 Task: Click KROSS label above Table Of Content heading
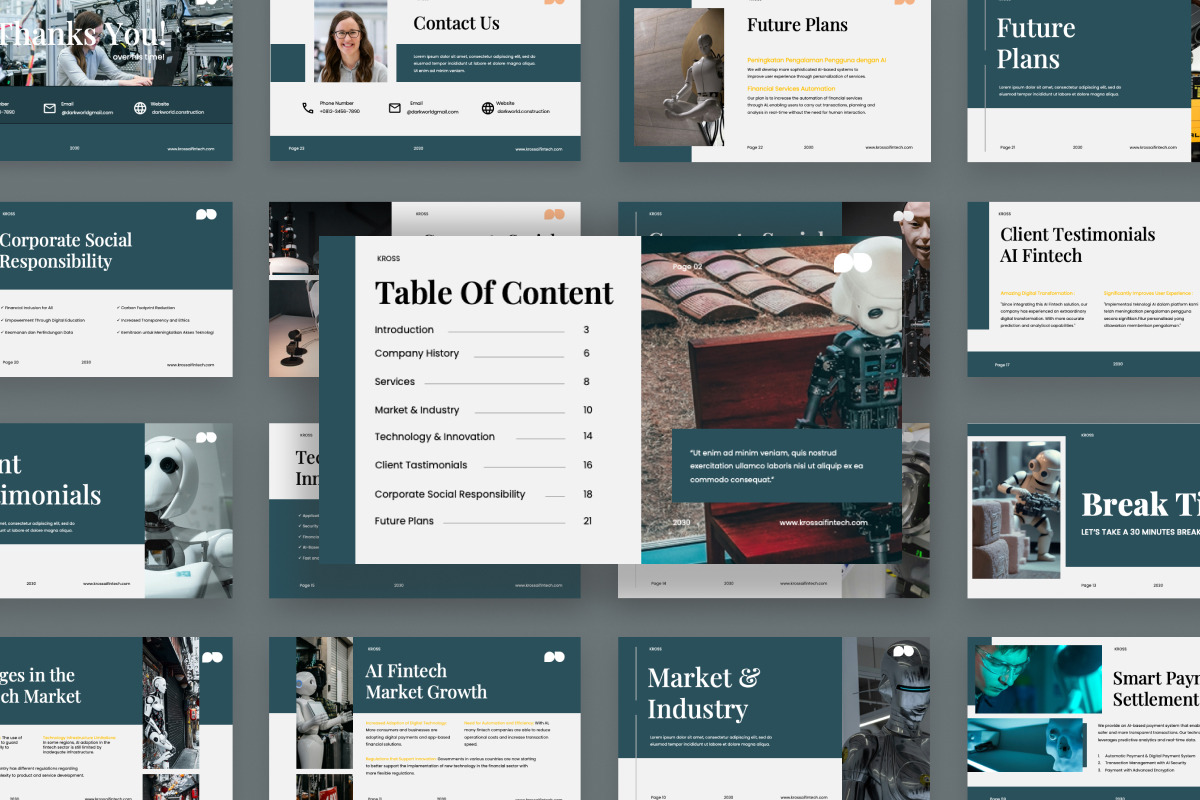pyautogui.click(x=388, y=259)
